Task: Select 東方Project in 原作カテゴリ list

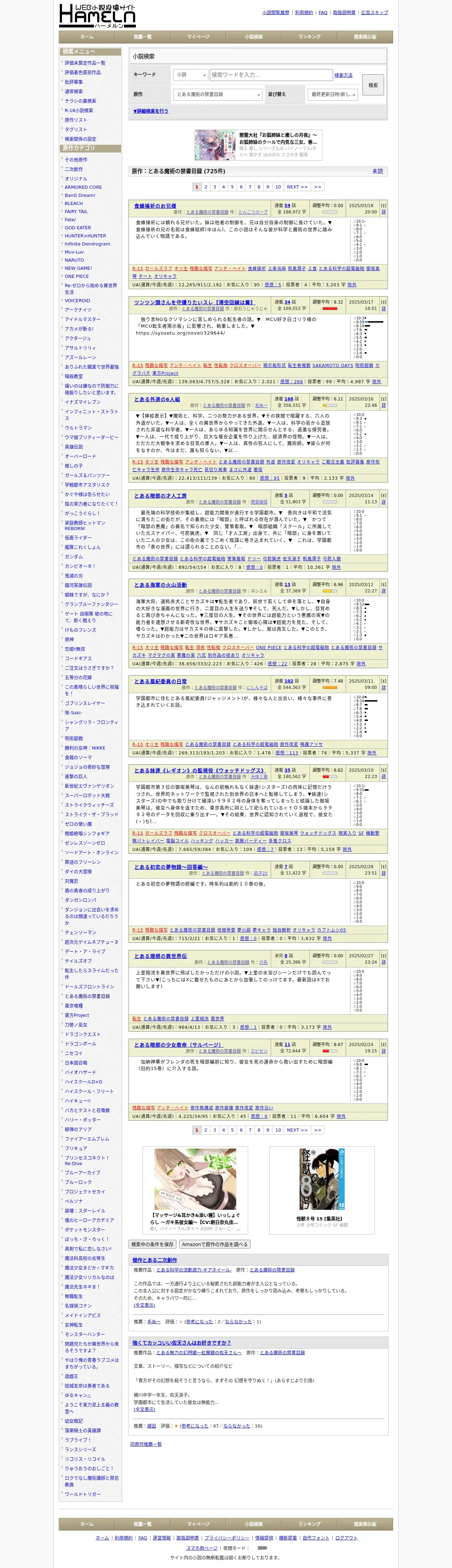Action: 77,1015
